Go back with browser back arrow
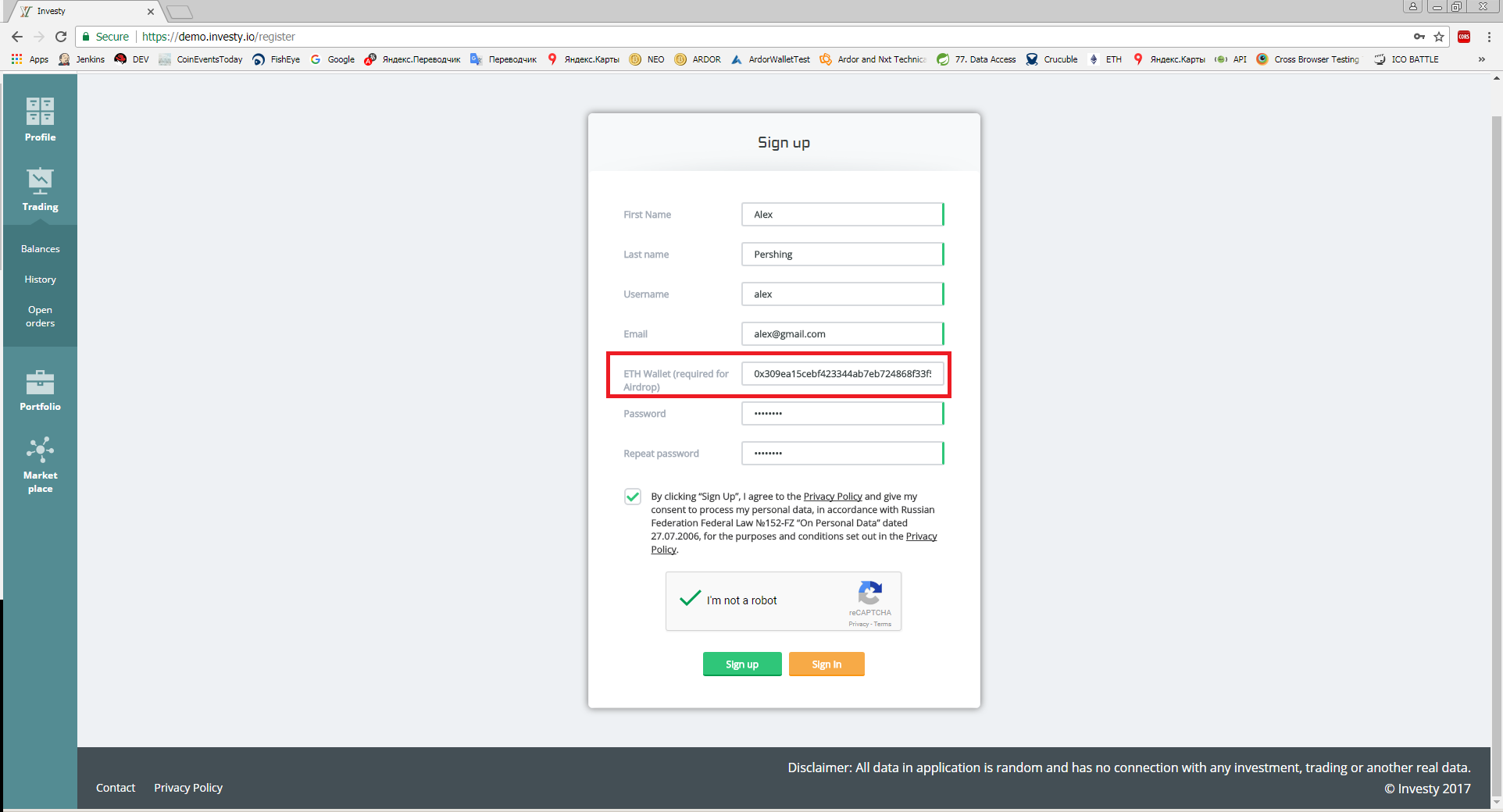 click(17, 37)
